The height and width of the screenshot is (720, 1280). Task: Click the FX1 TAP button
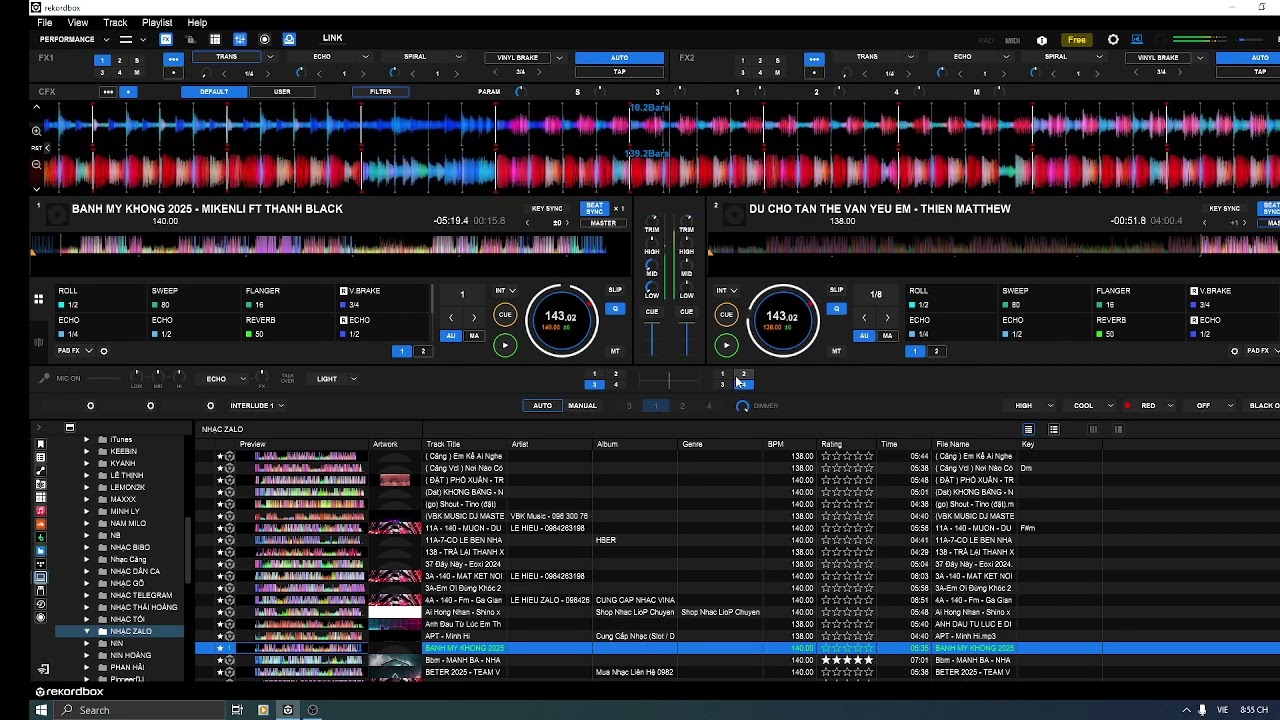(x=620, y=72)
